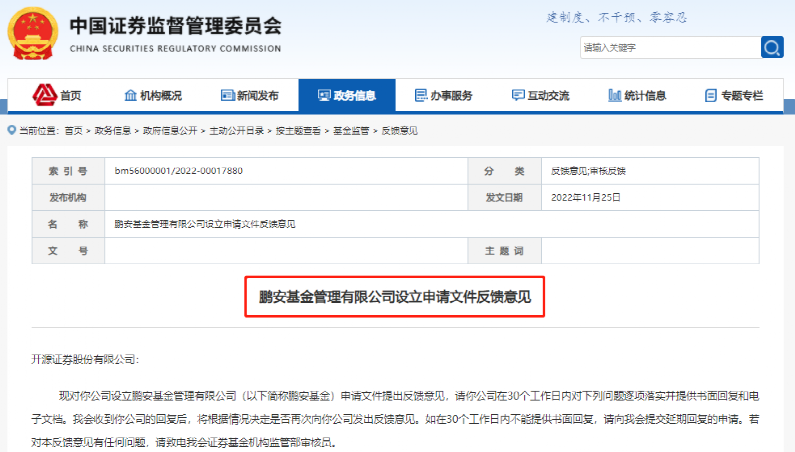The image size is (795, 452).
Task: Open the 政务信息 navigation tab
Action: pos(347,95)
